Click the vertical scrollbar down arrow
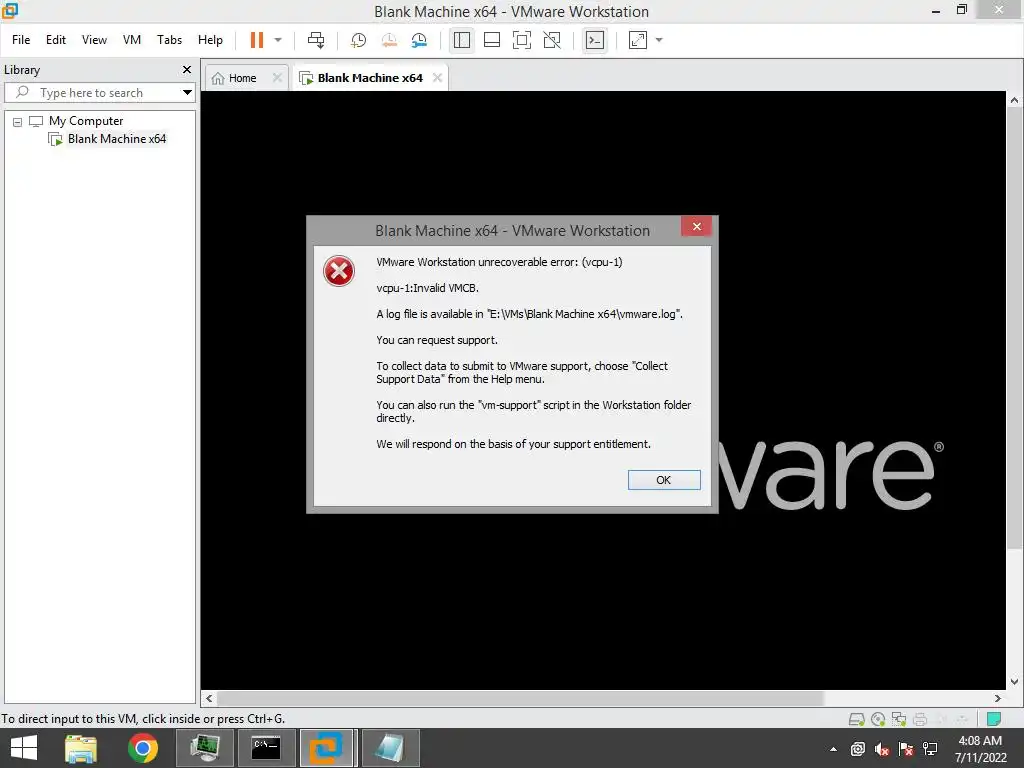The width and height of the screenshot is (1024, 768). (1014, 682)
